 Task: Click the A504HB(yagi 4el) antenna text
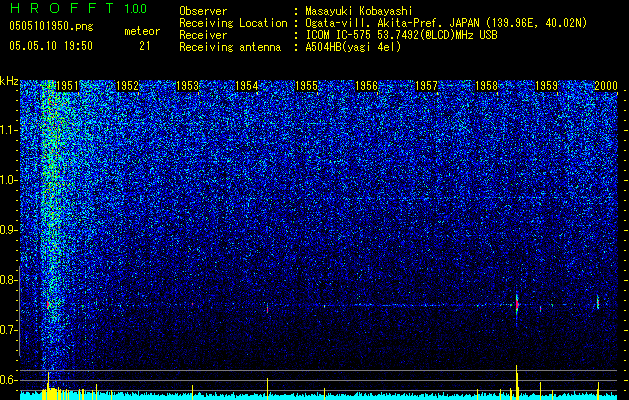point(353,47)
